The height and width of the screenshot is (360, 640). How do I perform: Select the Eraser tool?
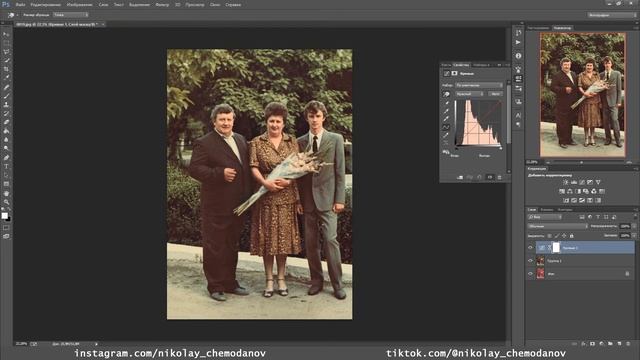point(6,122)
